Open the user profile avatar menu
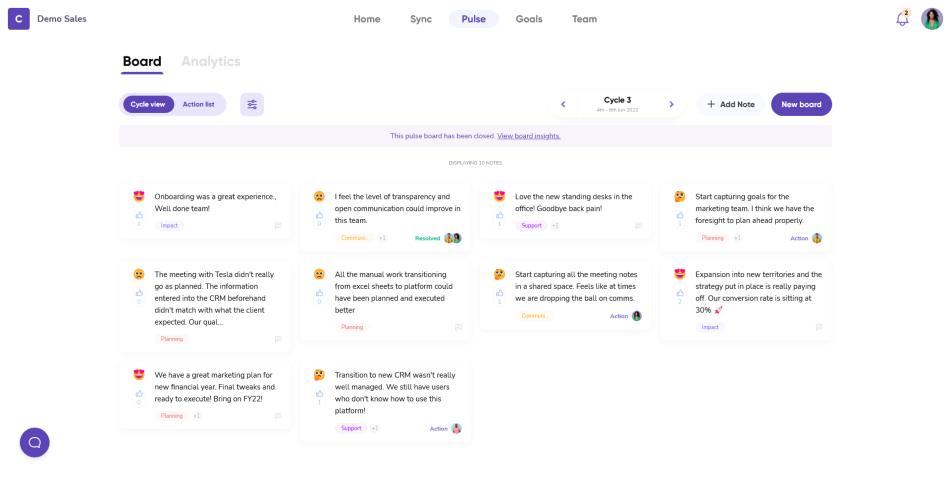 pos(932,19)
